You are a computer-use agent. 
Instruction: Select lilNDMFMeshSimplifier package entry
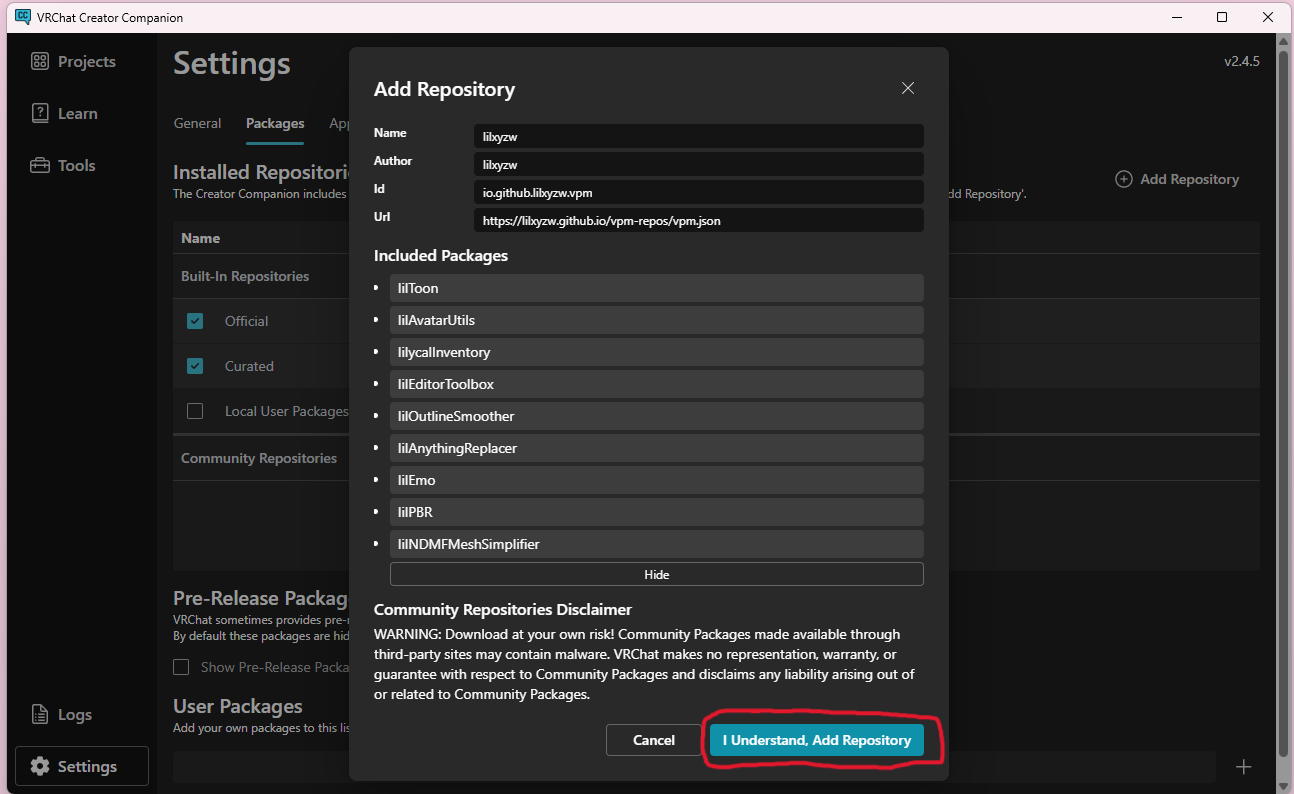pos(657,544)
